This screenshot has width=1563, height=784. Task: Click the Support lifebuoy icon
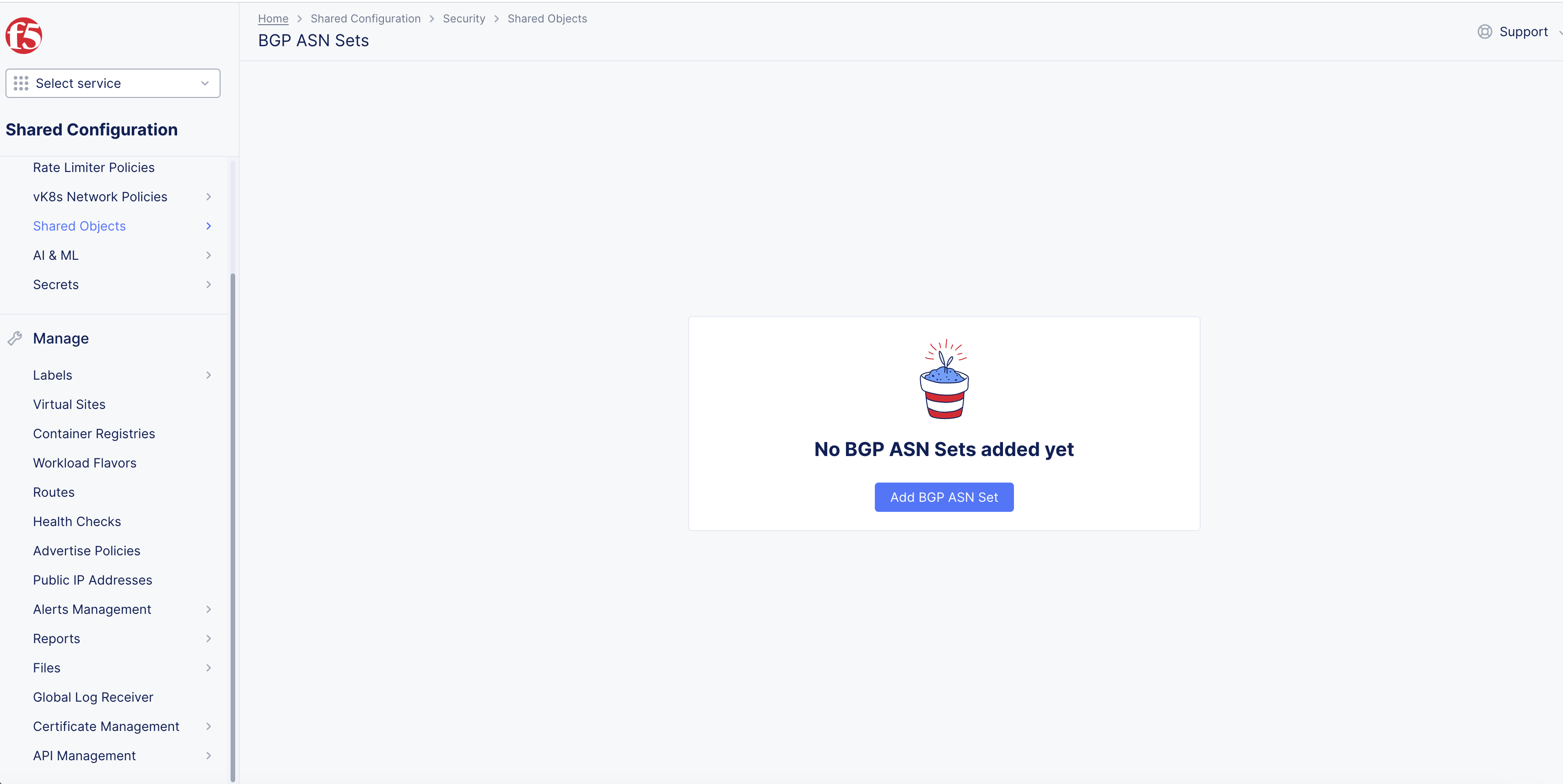[x=1484, y=32]
